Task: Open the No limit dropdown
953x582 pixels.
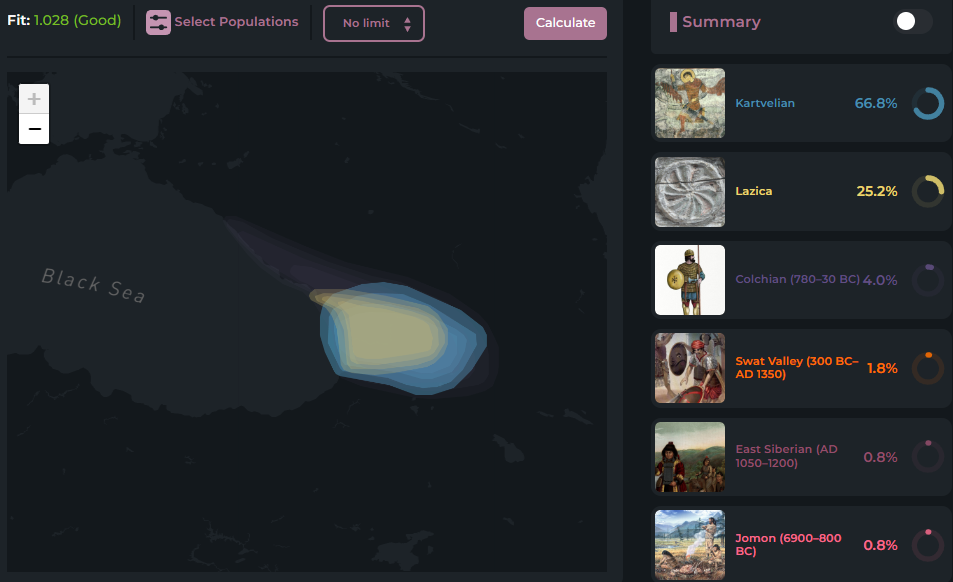Action: (374, 23)
